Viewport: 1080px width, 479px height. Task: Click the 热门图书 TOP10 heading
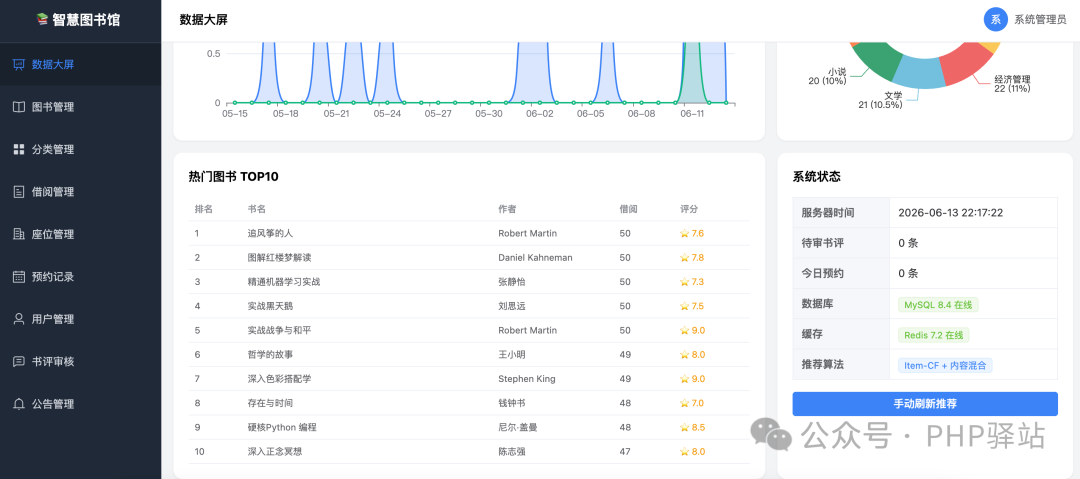233,176
